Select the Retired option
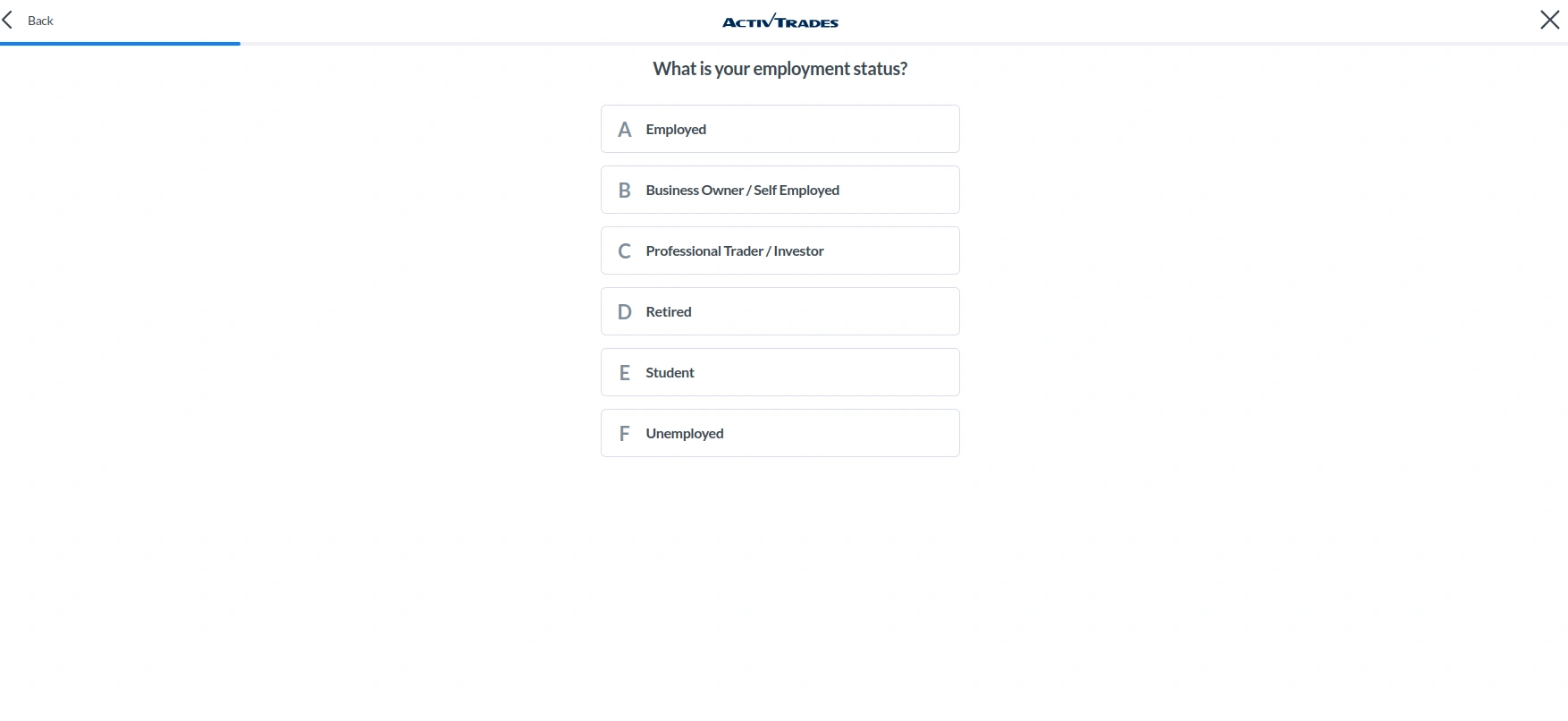Image resolution: width=1568 pixels, height=721 pixels. pyautogui.click(x=780, y=311)
